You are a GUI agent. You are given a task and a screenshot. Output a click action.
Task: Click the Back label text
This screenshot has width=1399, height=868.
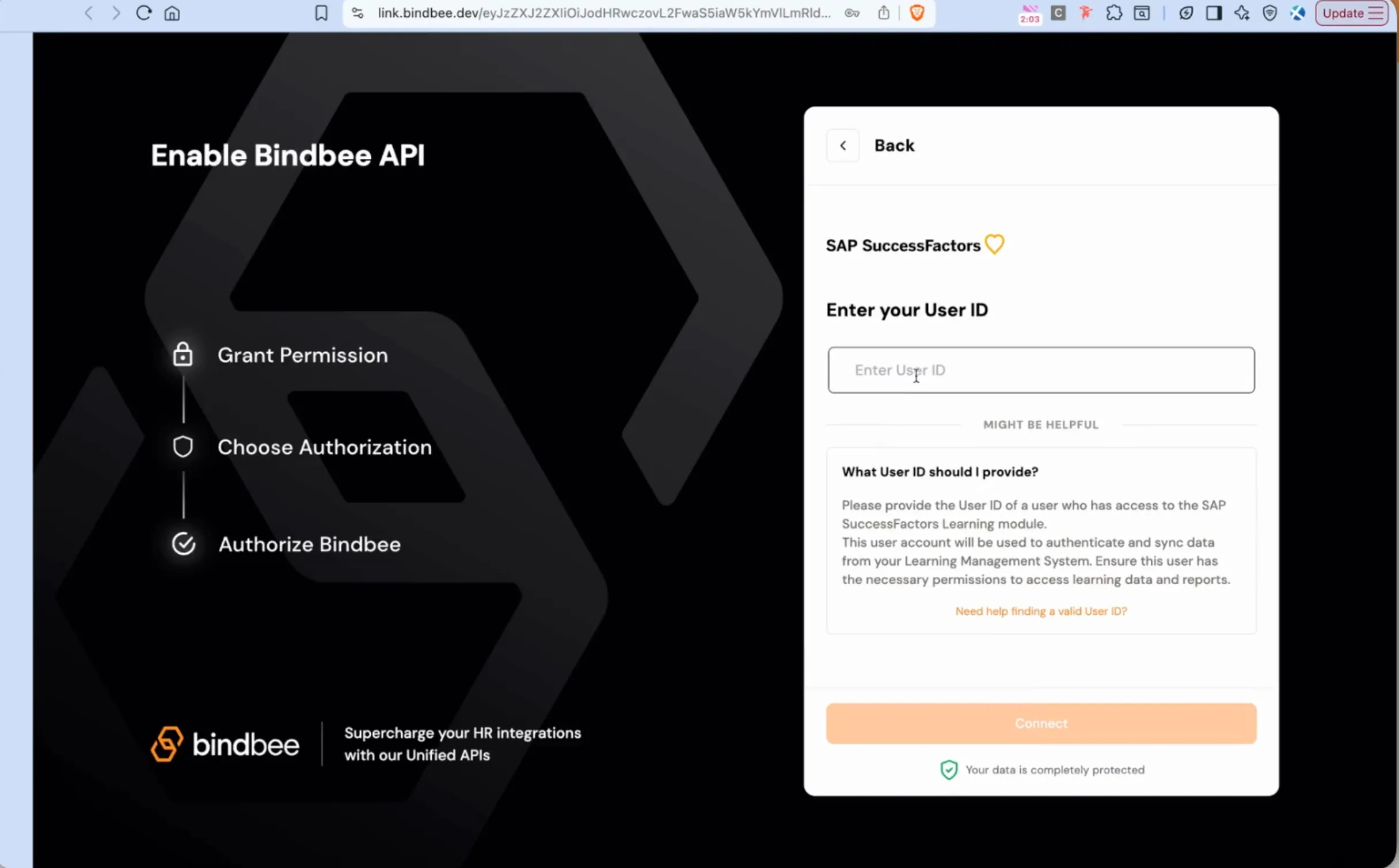point(894,146)
